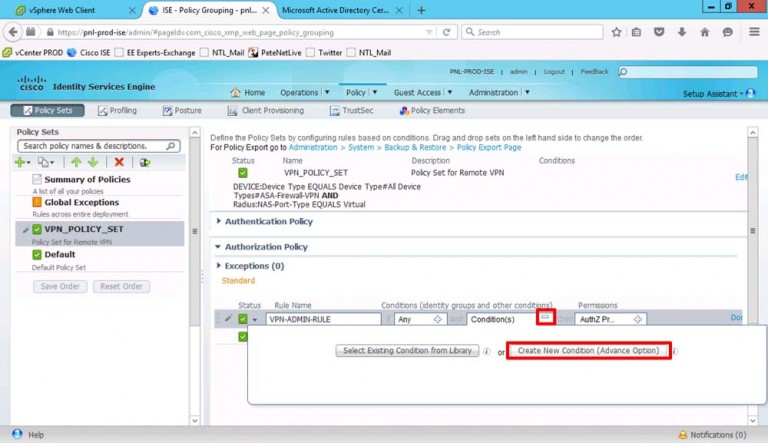Click the Cisco ISE Home icon

236,92
